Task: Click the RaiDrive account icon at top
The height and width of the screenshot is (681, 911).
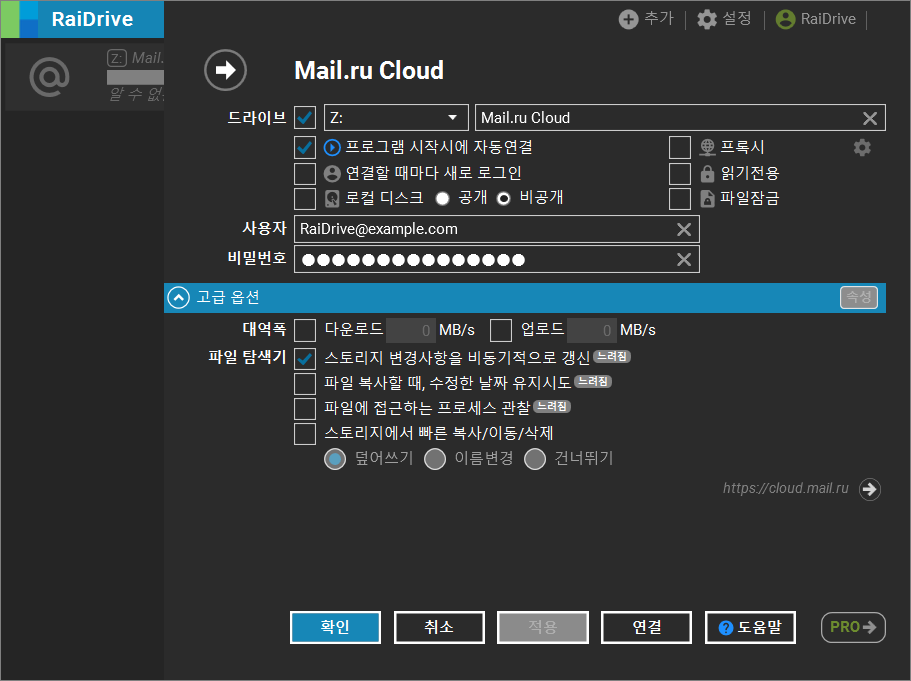Action: tap(786, 19)
